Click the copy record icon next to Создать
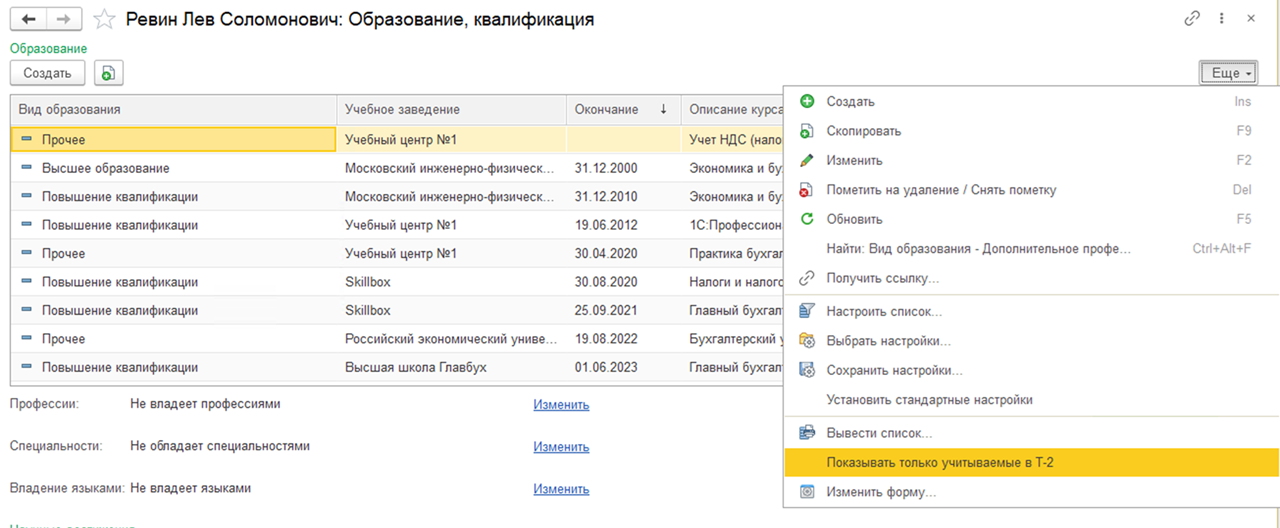The height and width of the screenshot is (528, 1280). coord(108,73)
